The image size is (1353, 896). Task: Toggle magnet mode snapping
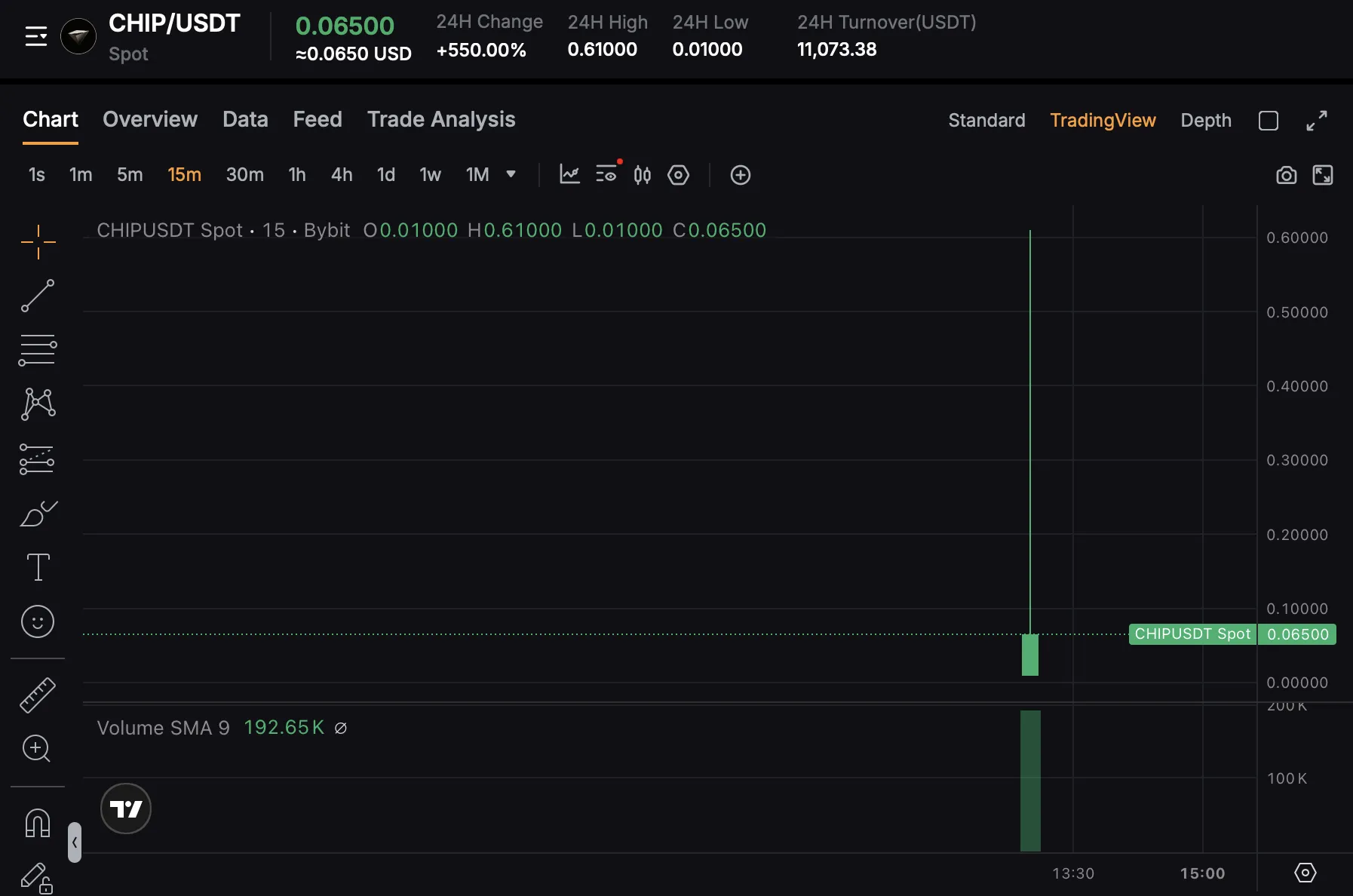coord(38,823)
